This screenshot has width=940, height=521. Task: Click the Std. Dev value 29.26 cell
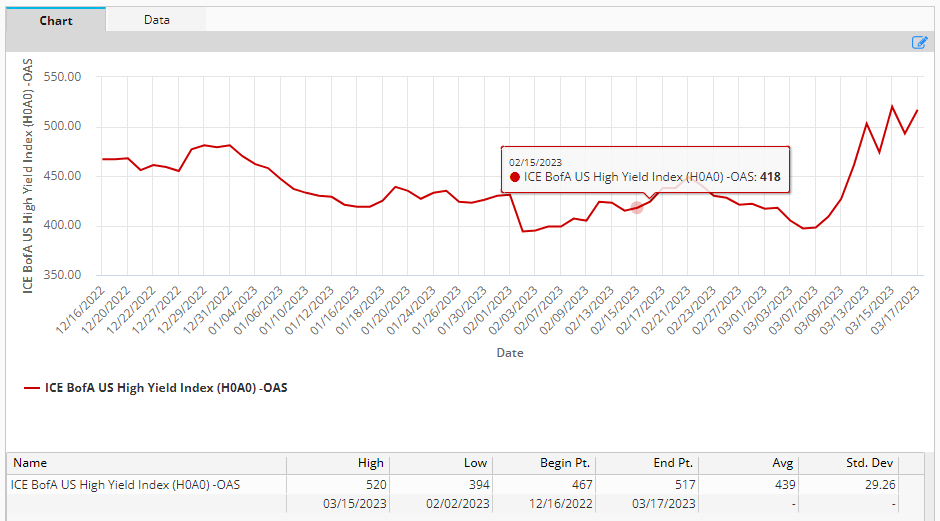(x=849, y=484)
